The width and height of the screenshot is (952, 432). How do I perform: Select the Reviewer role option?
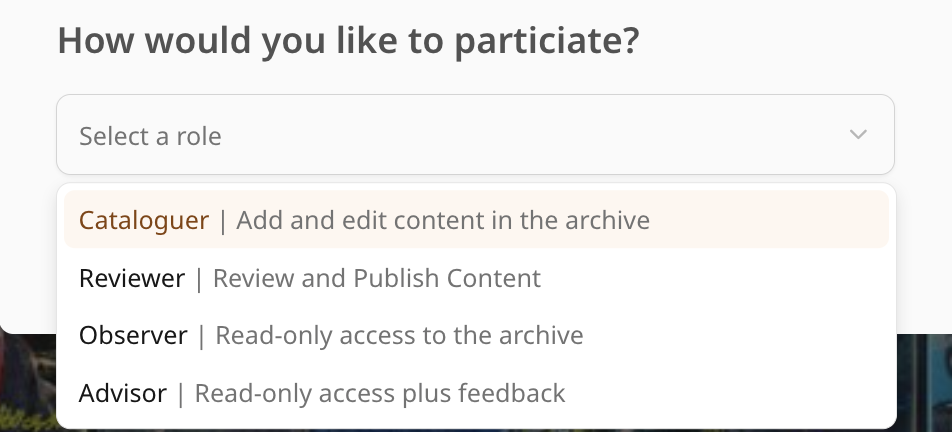[476, 278]
